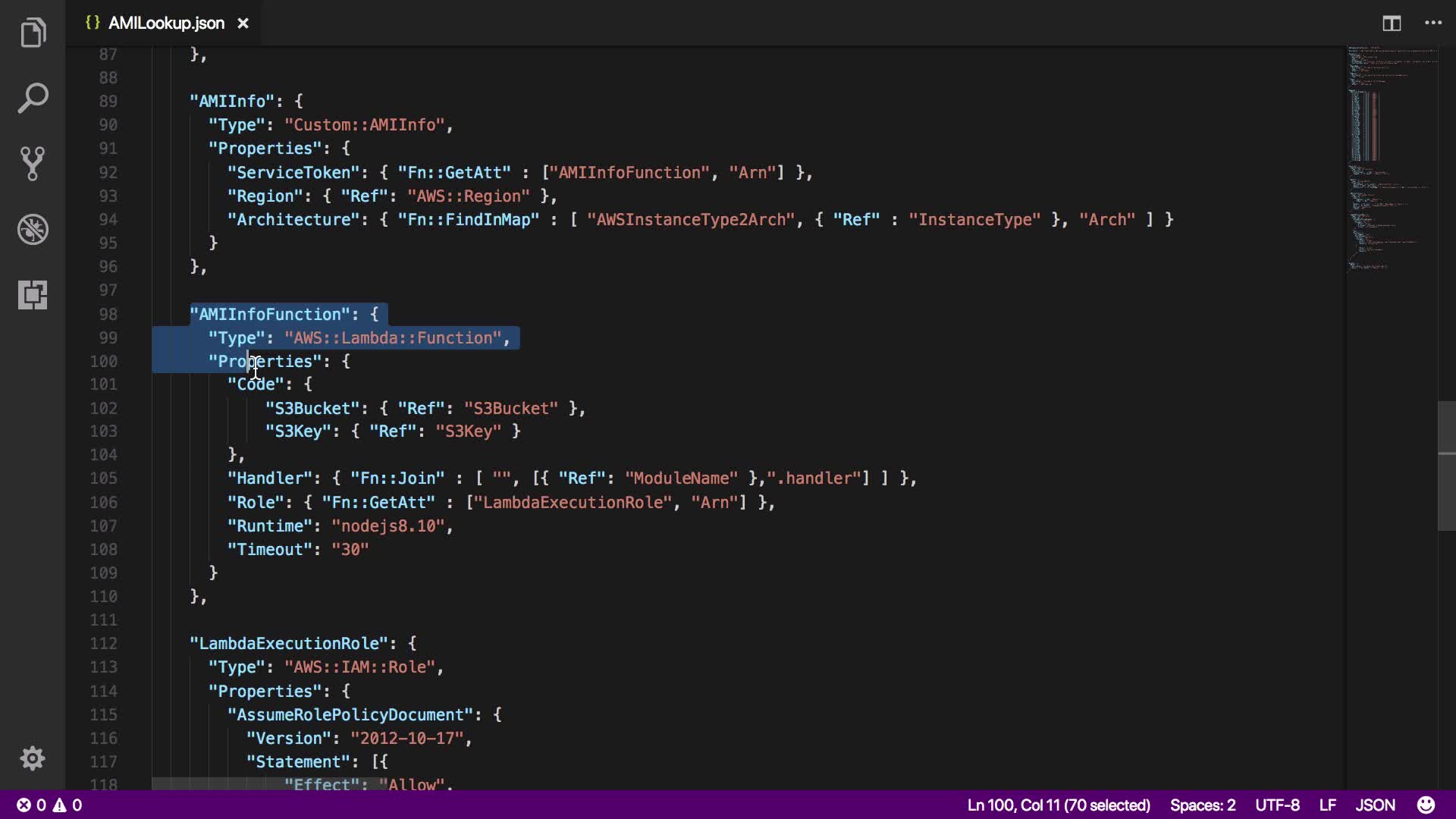Close the AMILookup.json tab
The image size is (1456, 819).
coord(243,24)
